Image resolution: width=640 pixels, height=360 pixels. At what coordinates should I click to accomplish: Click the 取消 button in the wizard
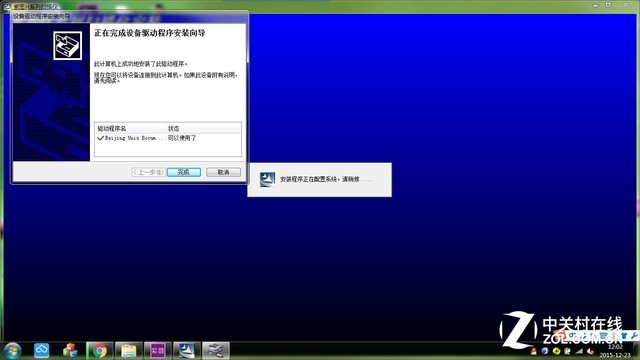[223, 172]
